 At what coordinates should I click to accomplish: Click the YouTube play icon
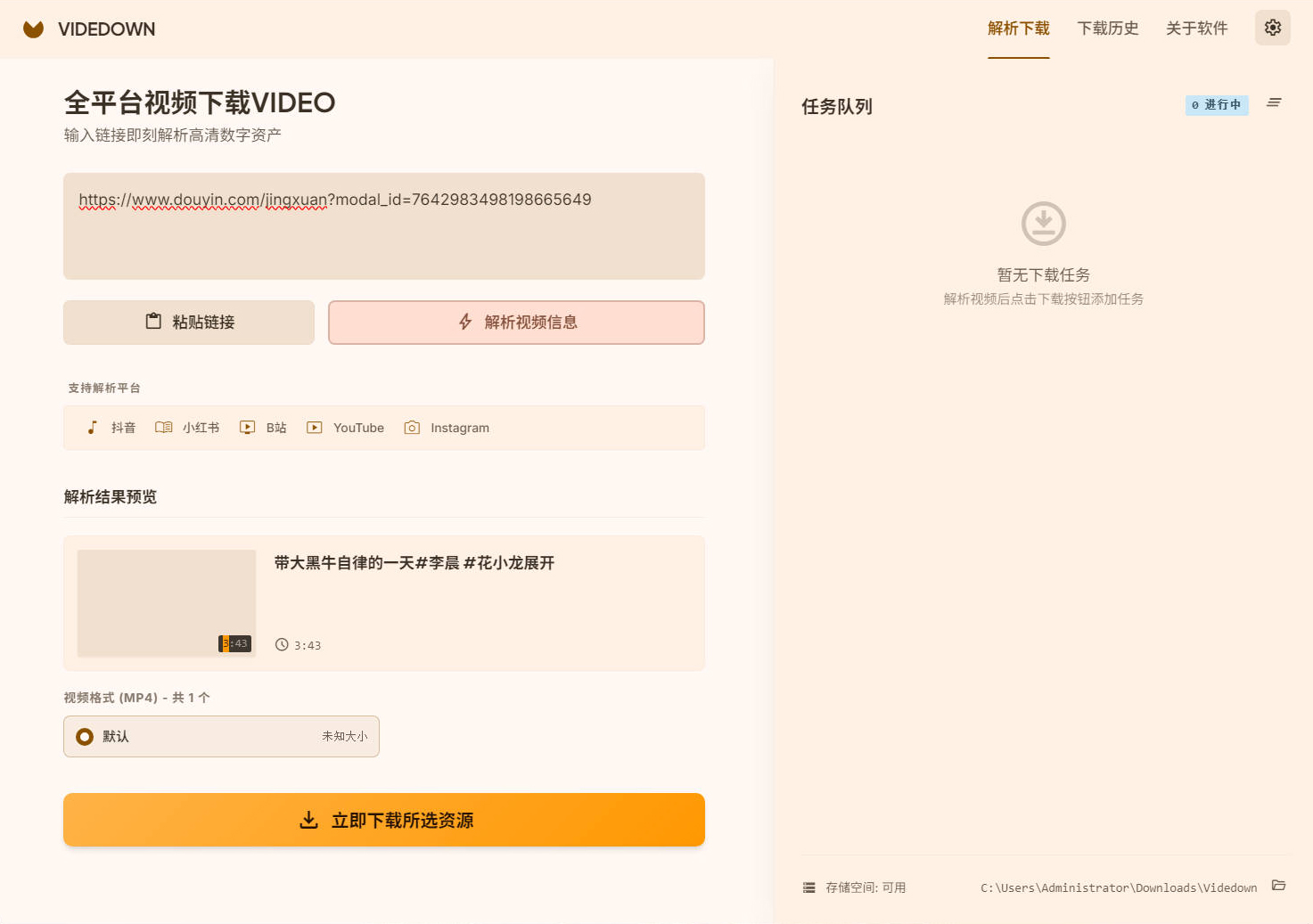pos(314,428)
